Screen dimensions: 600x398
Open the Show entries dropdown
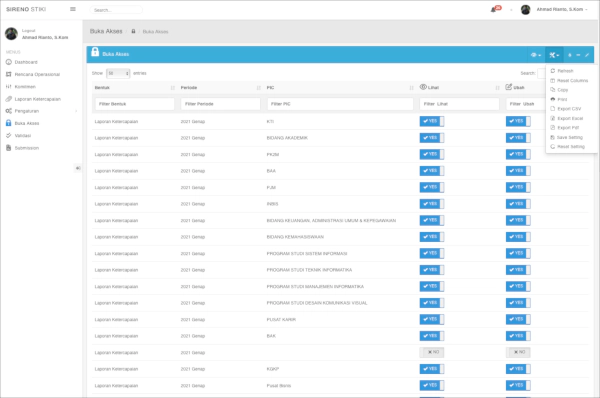coord(118,73)
